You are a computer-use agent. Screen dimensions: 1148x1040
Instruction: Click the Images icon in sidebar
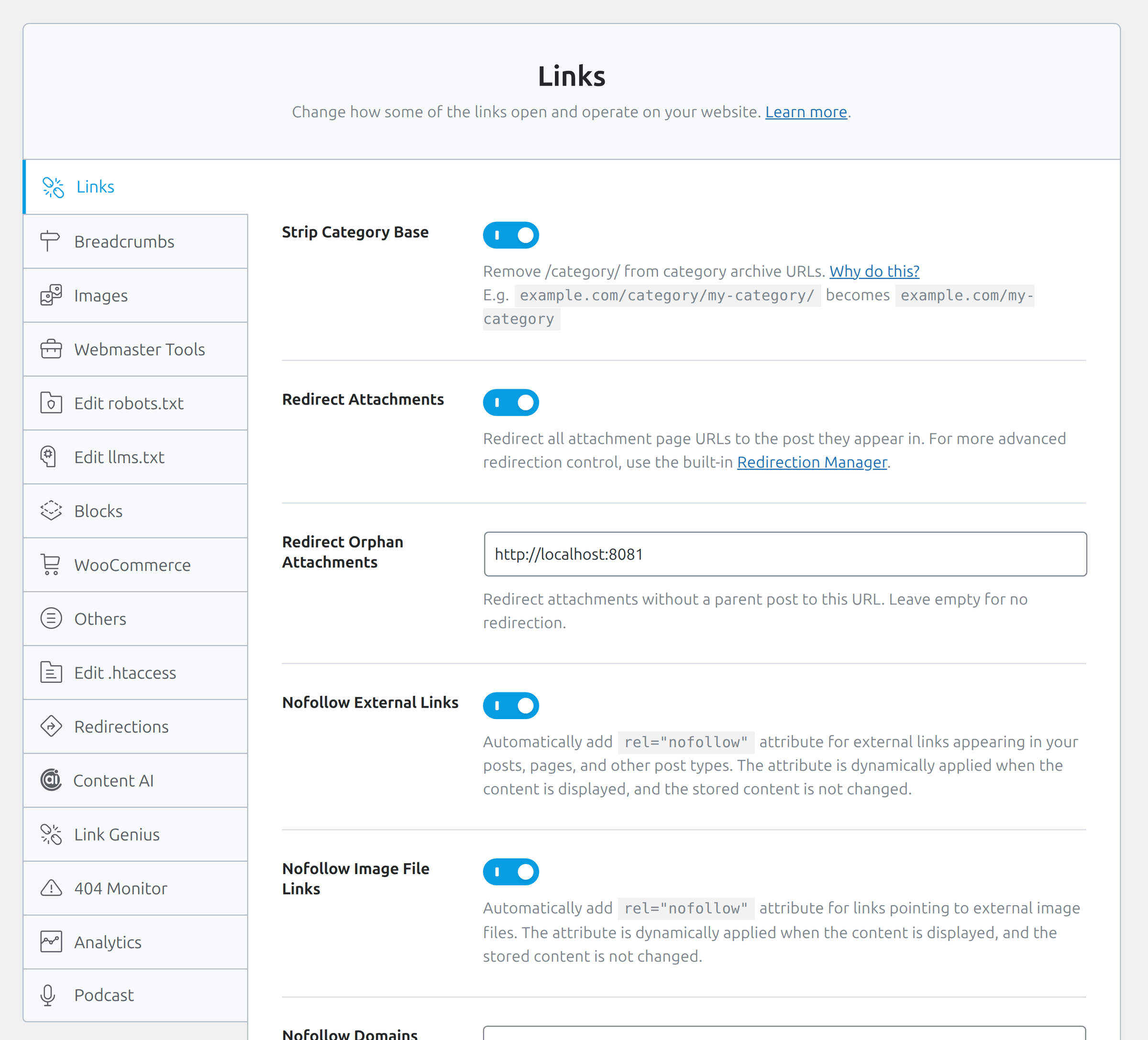pyautogui.click(x=51, y=296)
